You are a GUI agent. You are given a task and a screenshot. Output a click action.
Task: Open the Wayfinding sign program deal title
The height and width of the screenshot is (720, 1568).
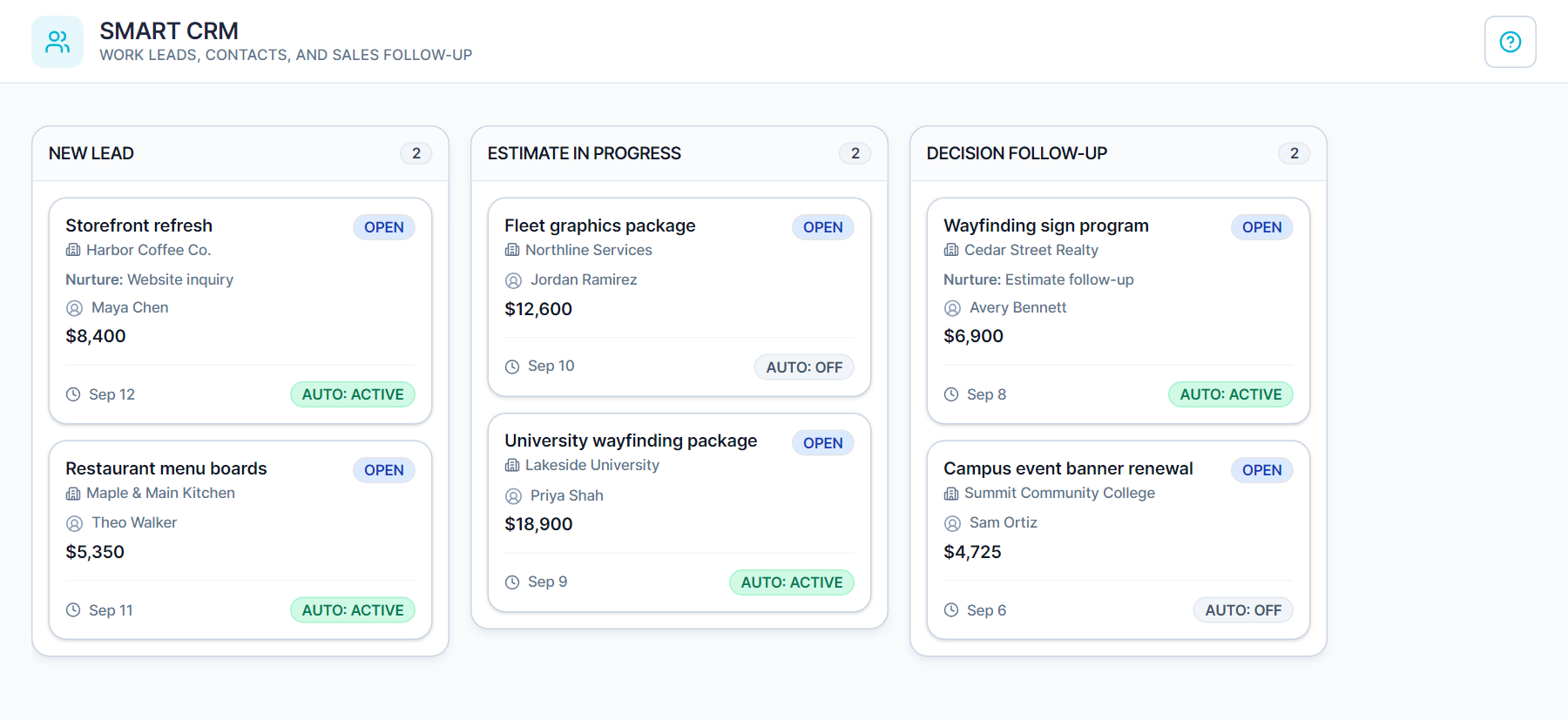pos(1046,225)
